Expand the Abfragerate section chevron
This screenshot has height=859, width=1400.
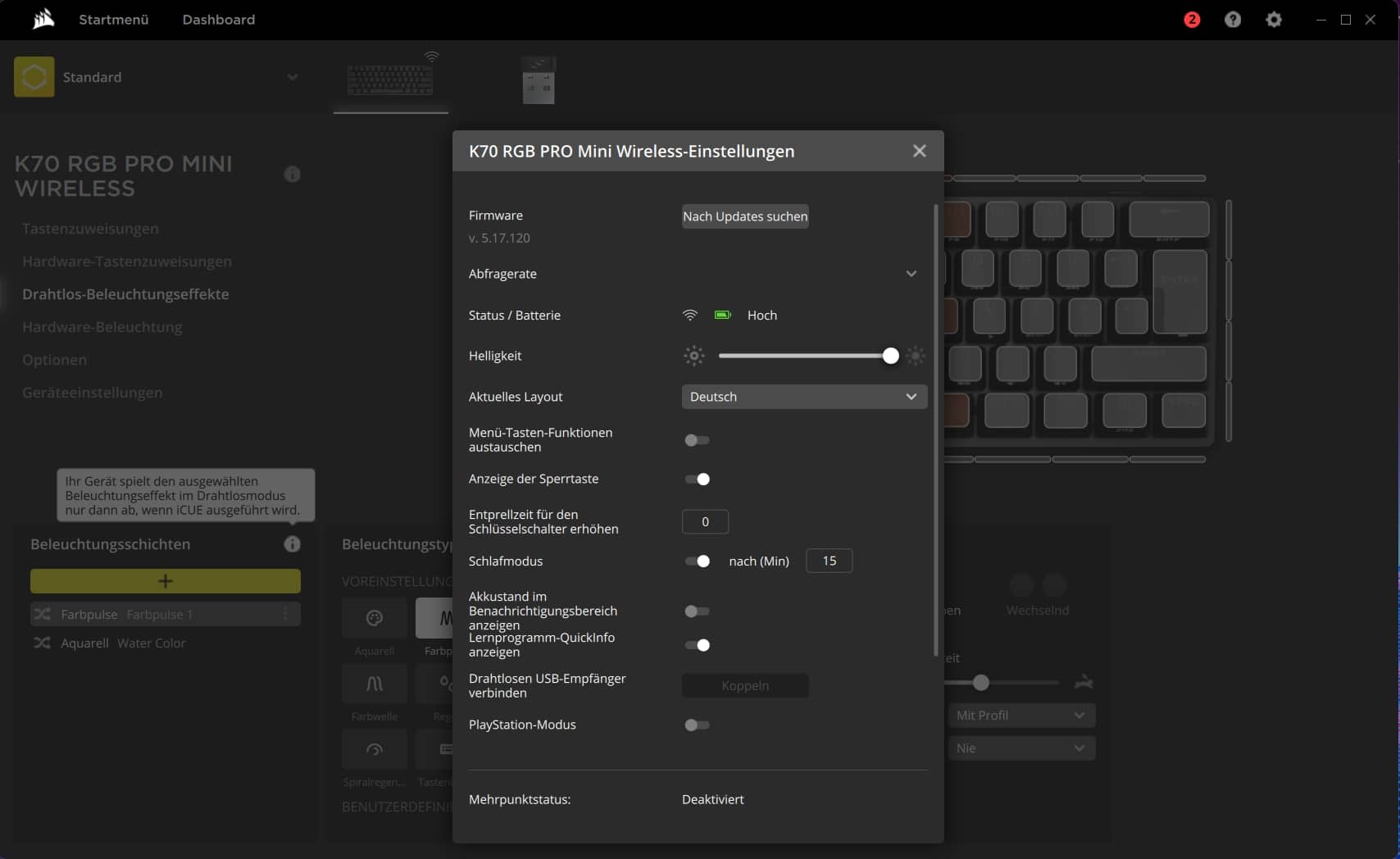pyautogui.click(x=911, y=274)
